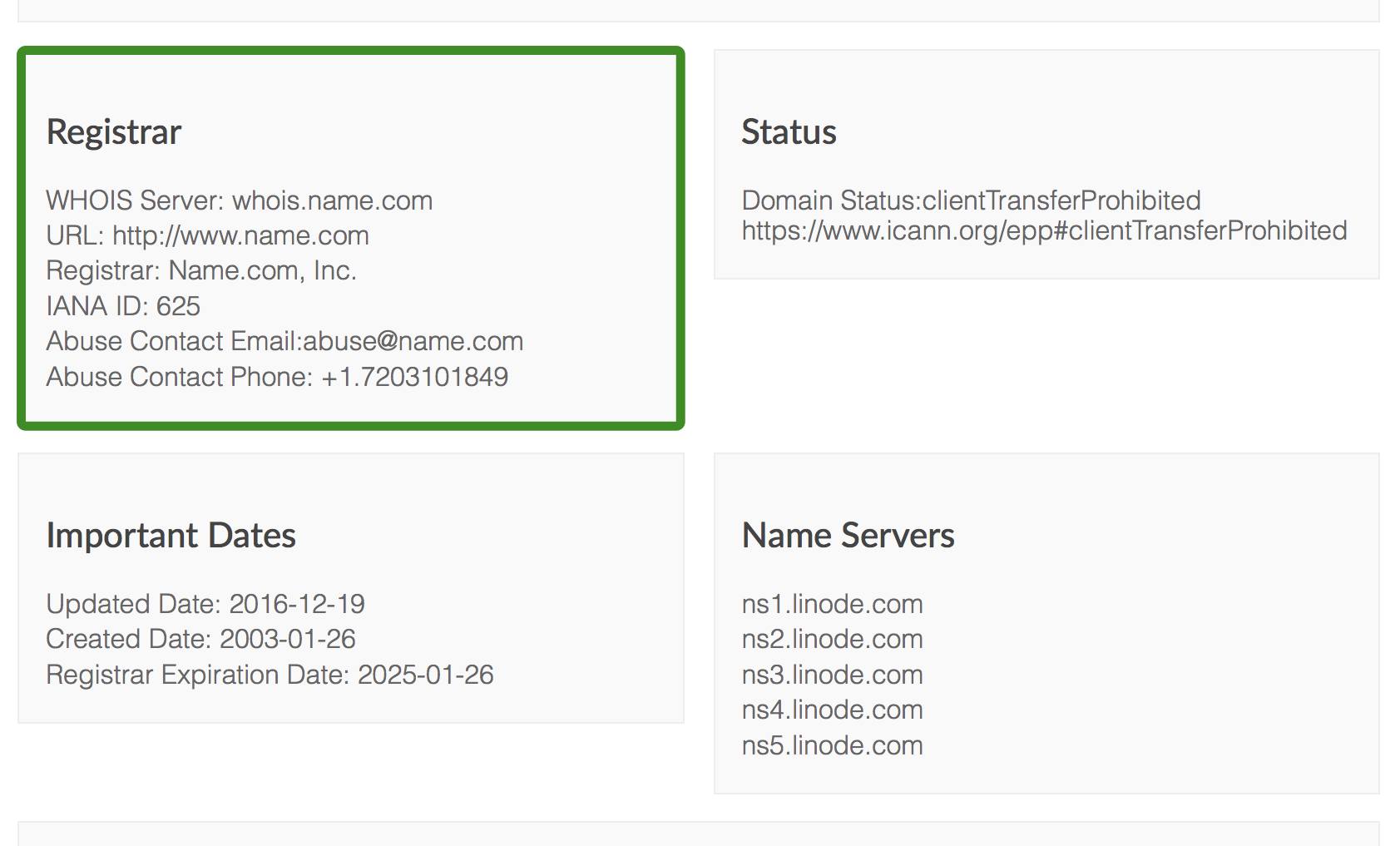Click the Registrar section heading

114,132
